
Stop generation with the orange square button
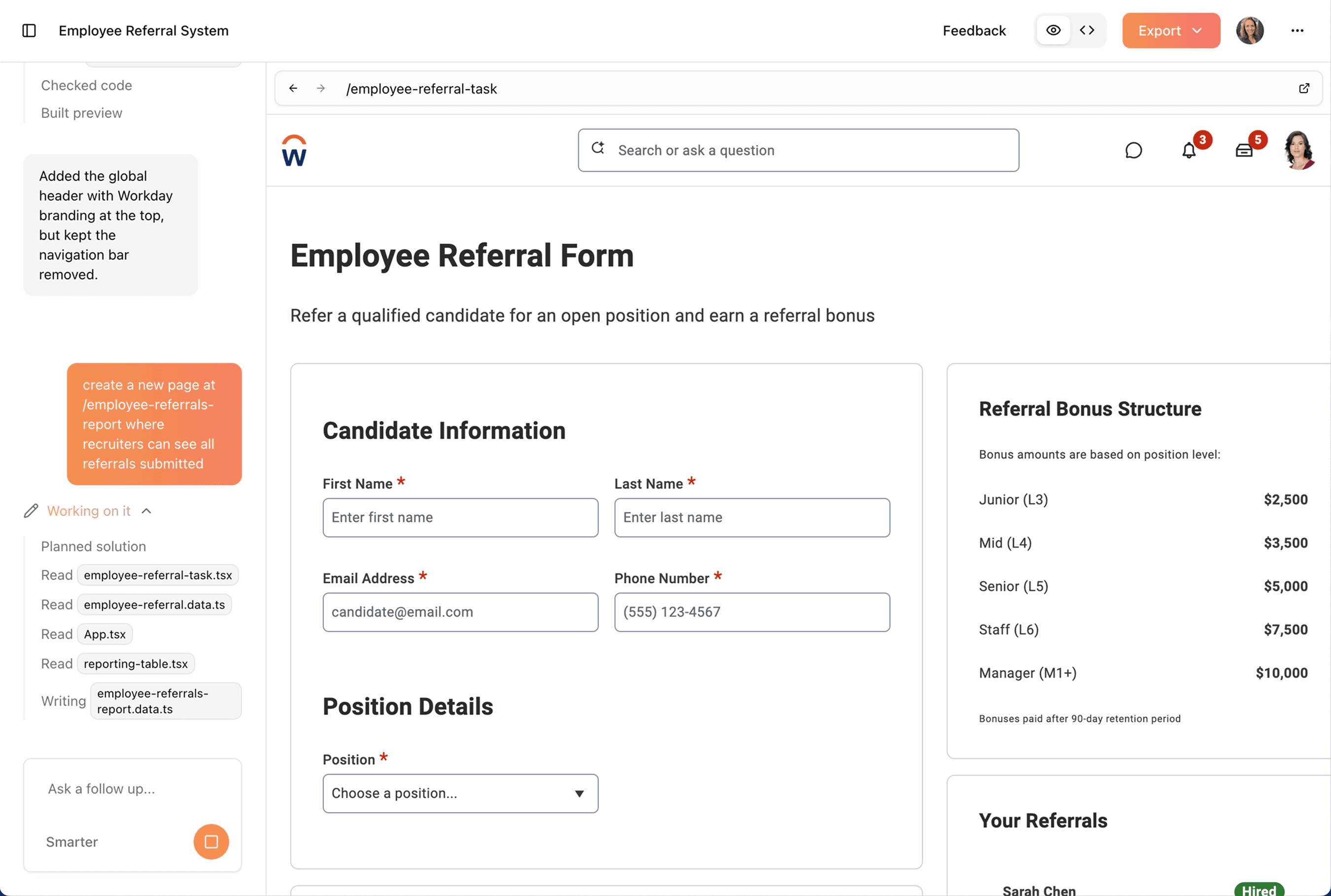211,842
